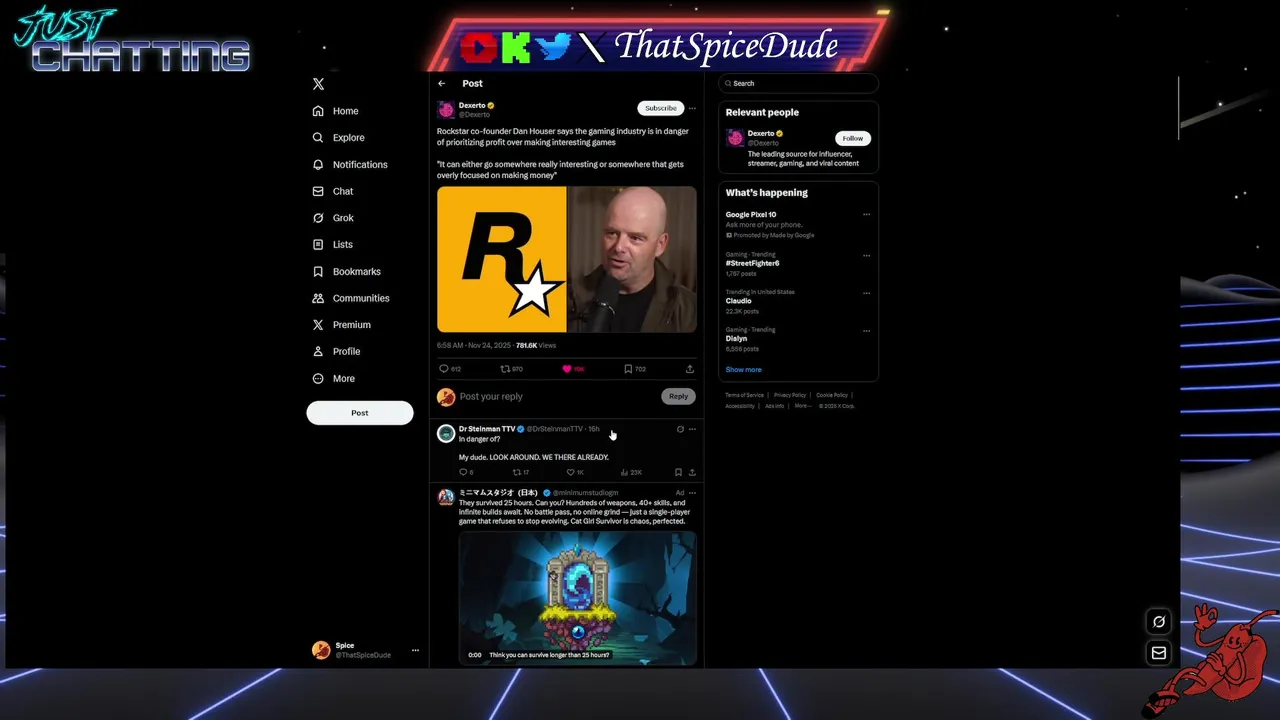Open Chat from the sidebar
Screen dimensions: 1280x720
pyautogui.click(x=332, y=191)
